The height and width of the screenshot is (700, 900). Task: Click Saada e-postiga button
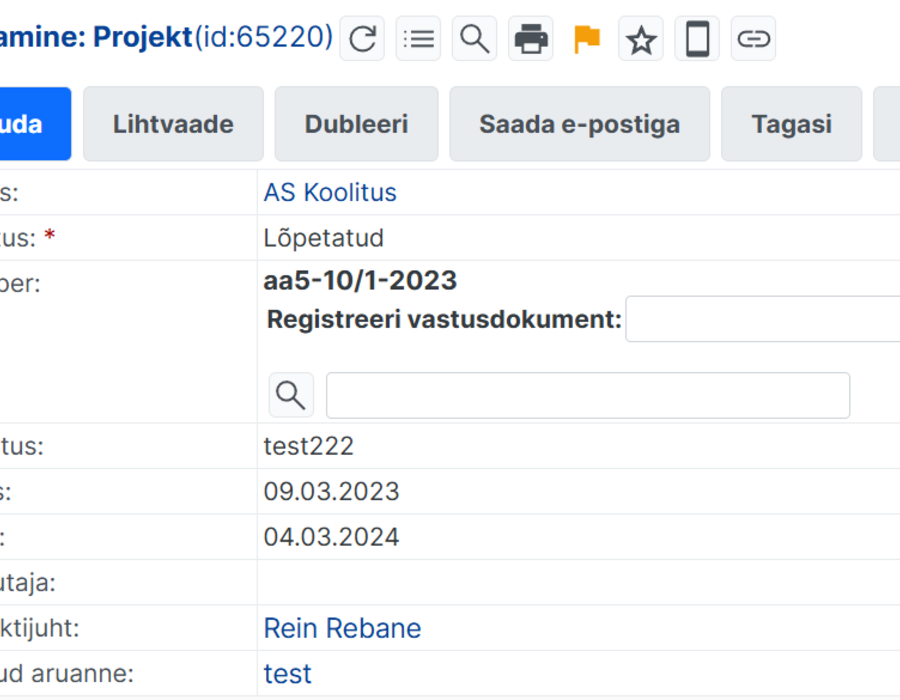pyautogui.click(x=580, y=124)
